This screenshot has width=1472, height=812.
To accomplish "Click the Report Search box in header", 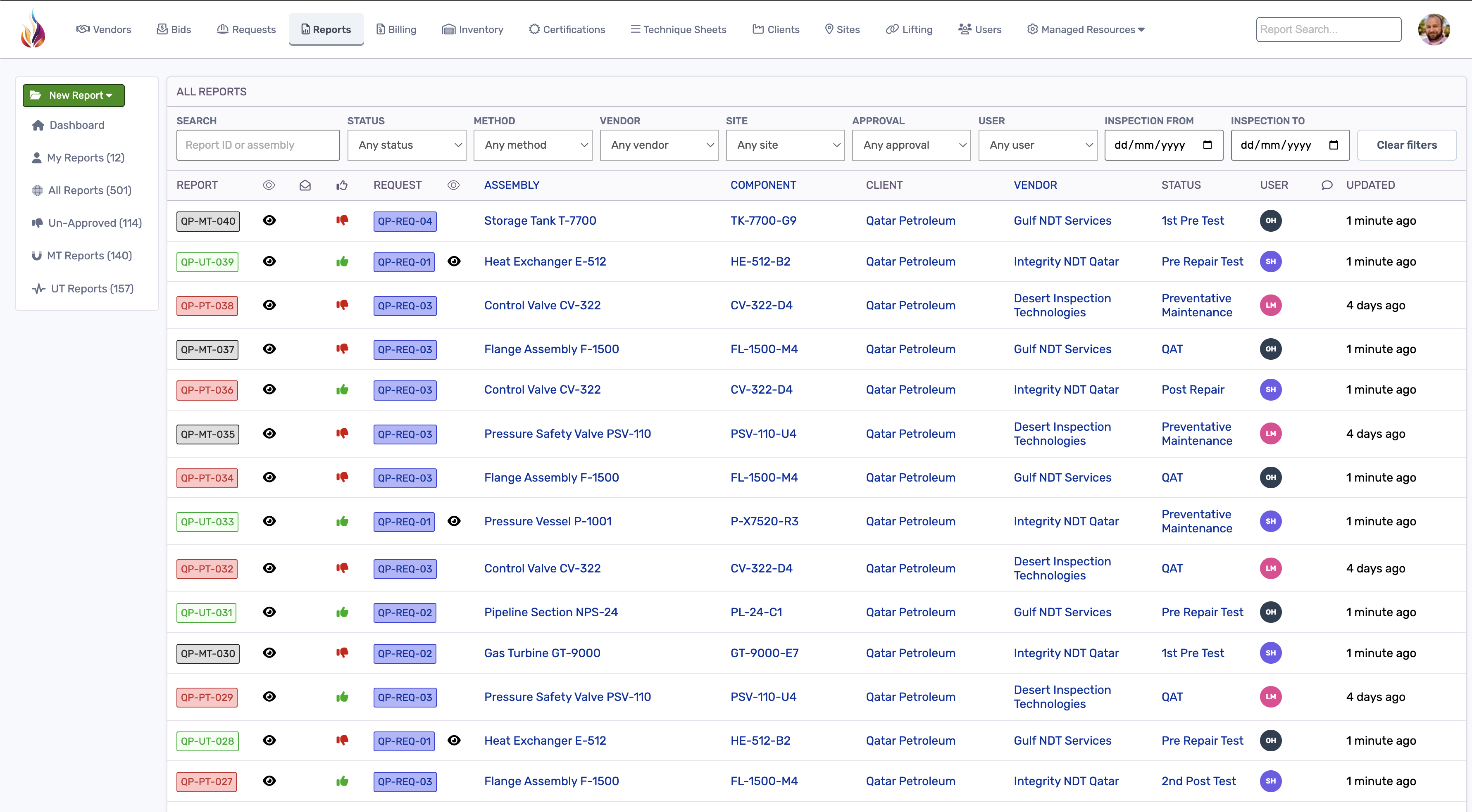I will (x=1329, y=29).
